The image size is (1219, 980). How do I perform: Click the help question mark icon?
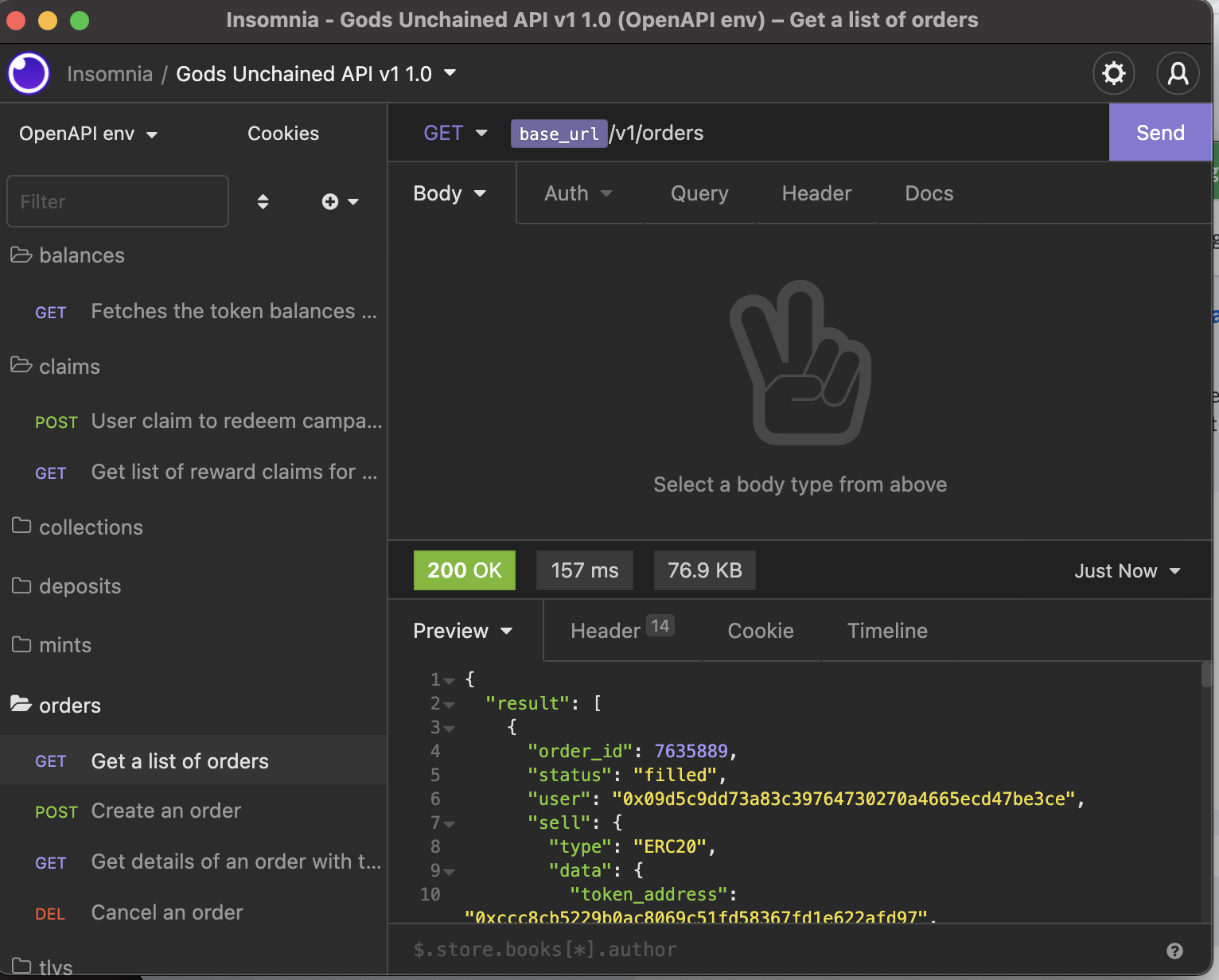click(x=1174, y=951)
